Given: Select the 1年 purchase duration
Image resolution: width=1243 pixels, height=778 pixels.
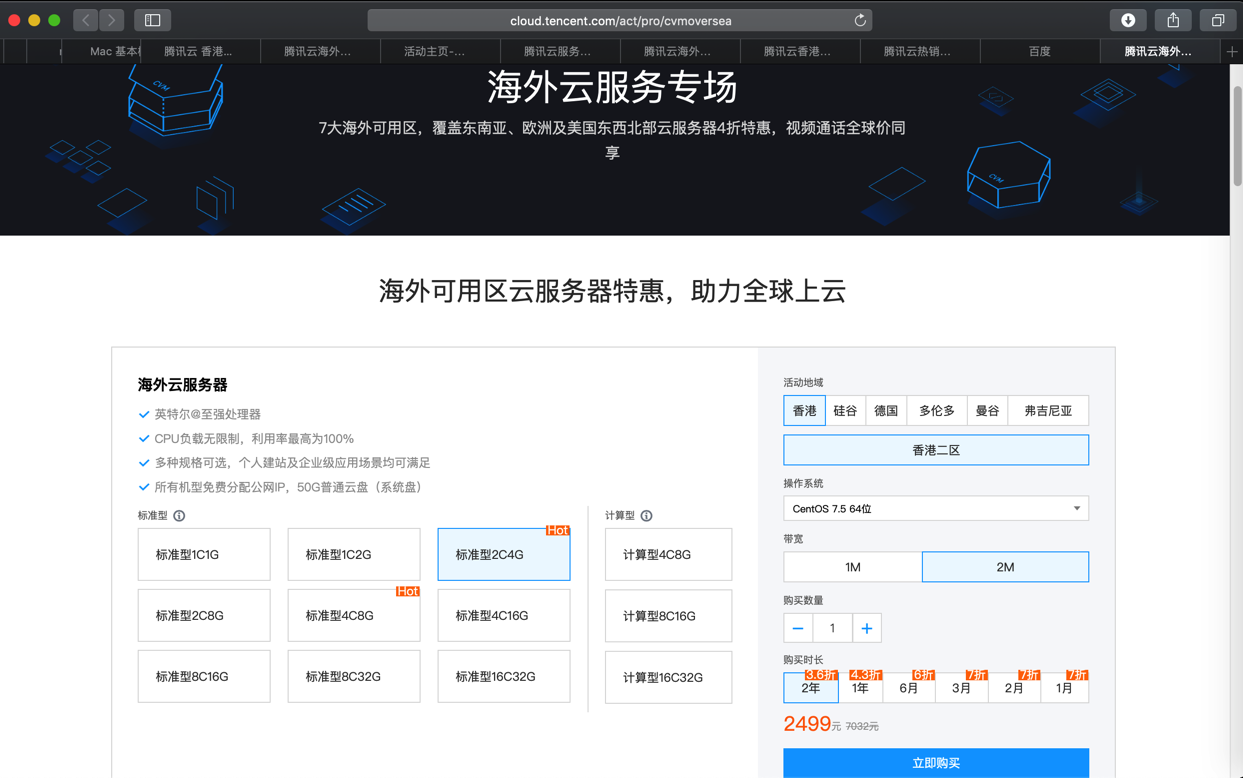Looking at the screenshot, I should (x=860, y=688).
